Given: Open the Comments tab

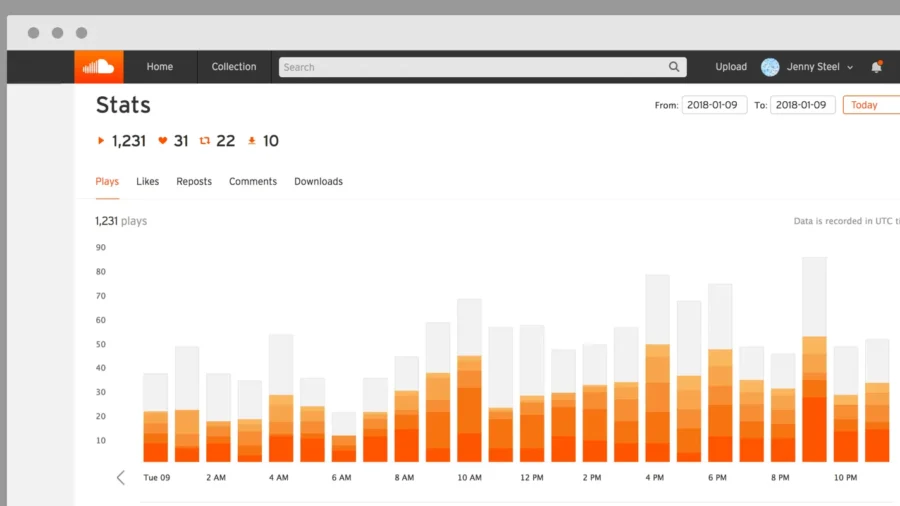Looking at the screenshot, I should point(253,182).
